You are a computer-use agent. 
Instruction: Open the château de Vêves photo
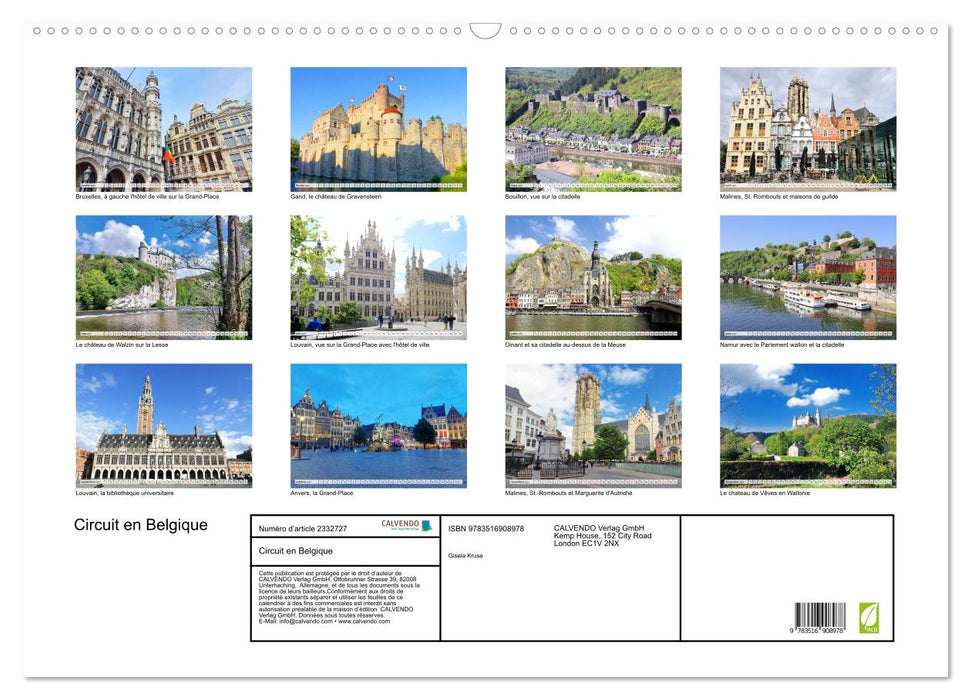point(808,426)
